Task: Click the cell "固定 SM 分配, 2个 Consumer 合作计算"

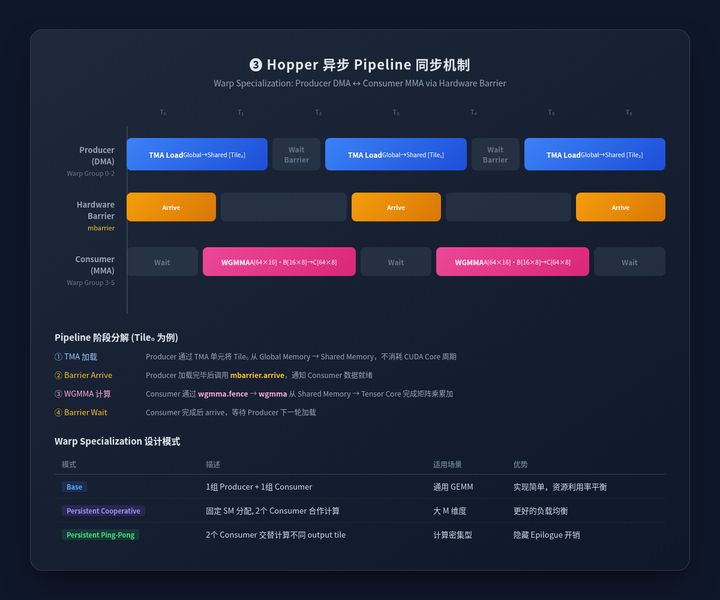Action: (273, 511)
